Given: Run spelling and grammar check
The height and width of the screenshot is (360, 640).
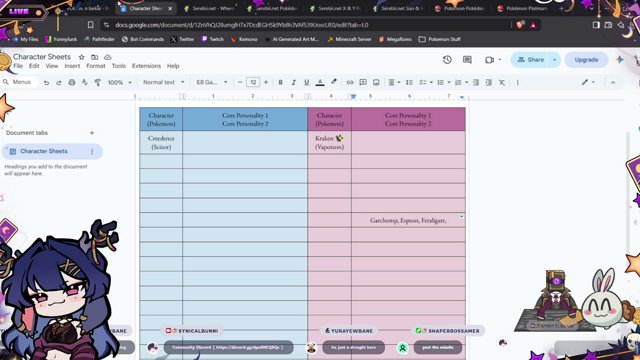Looking at the screenshot, I should click(x=84, y=82).
